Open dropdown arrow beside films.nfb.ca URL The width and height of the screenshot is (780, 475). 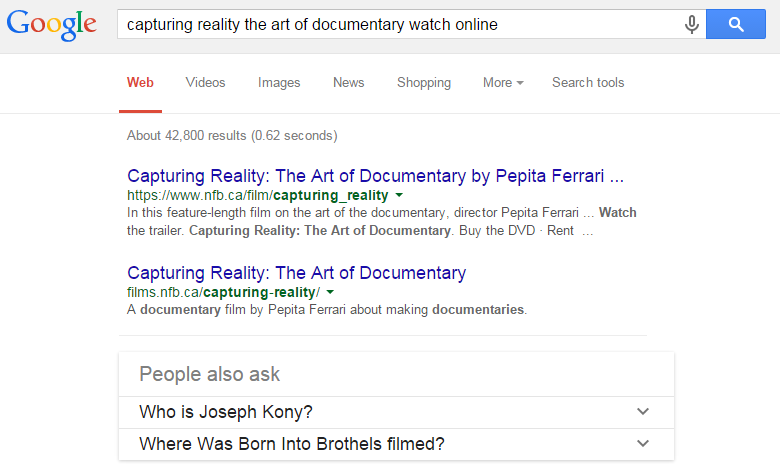coord(330,292)
